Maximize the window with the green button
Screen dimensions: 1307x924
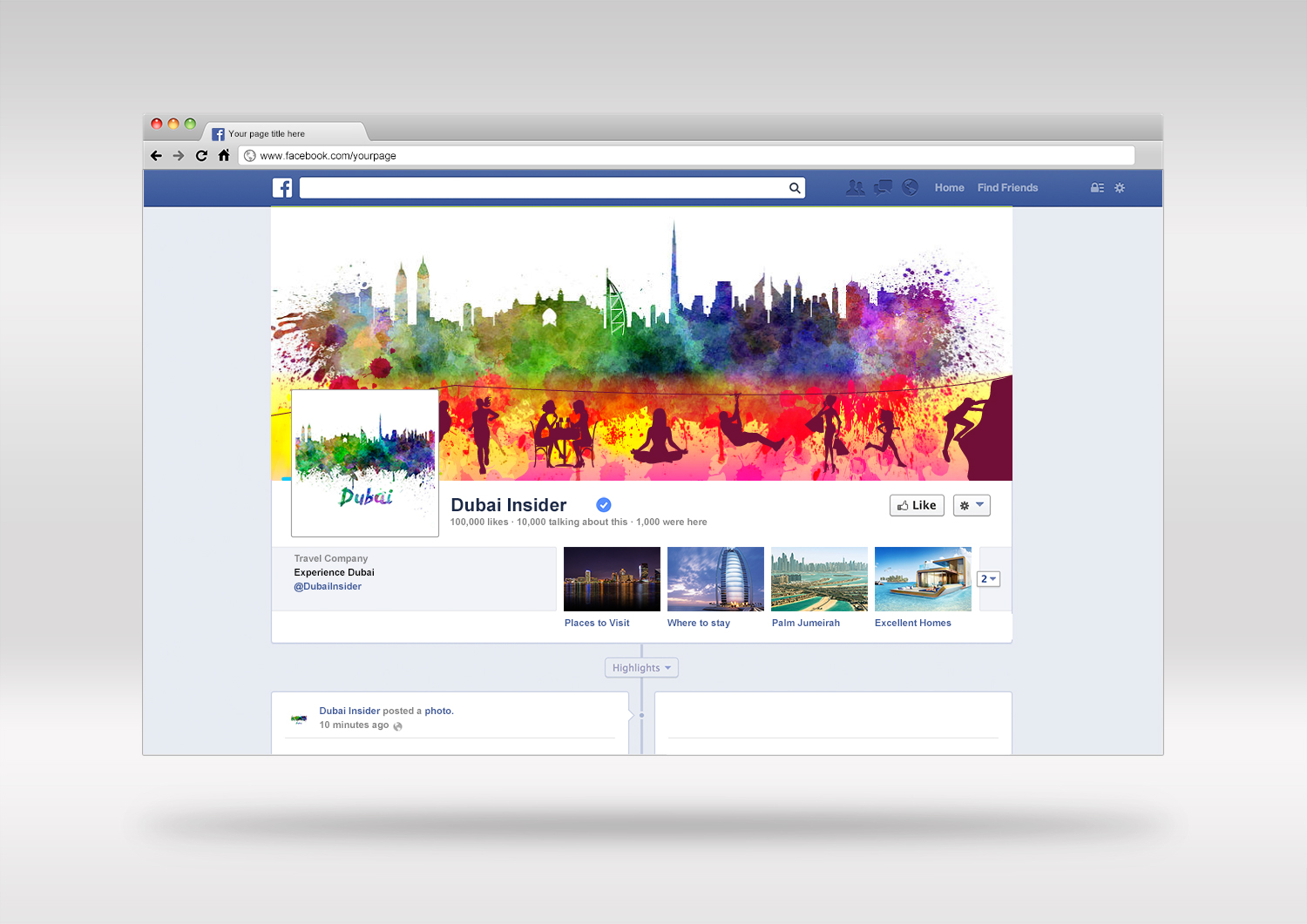coord(190,124)
